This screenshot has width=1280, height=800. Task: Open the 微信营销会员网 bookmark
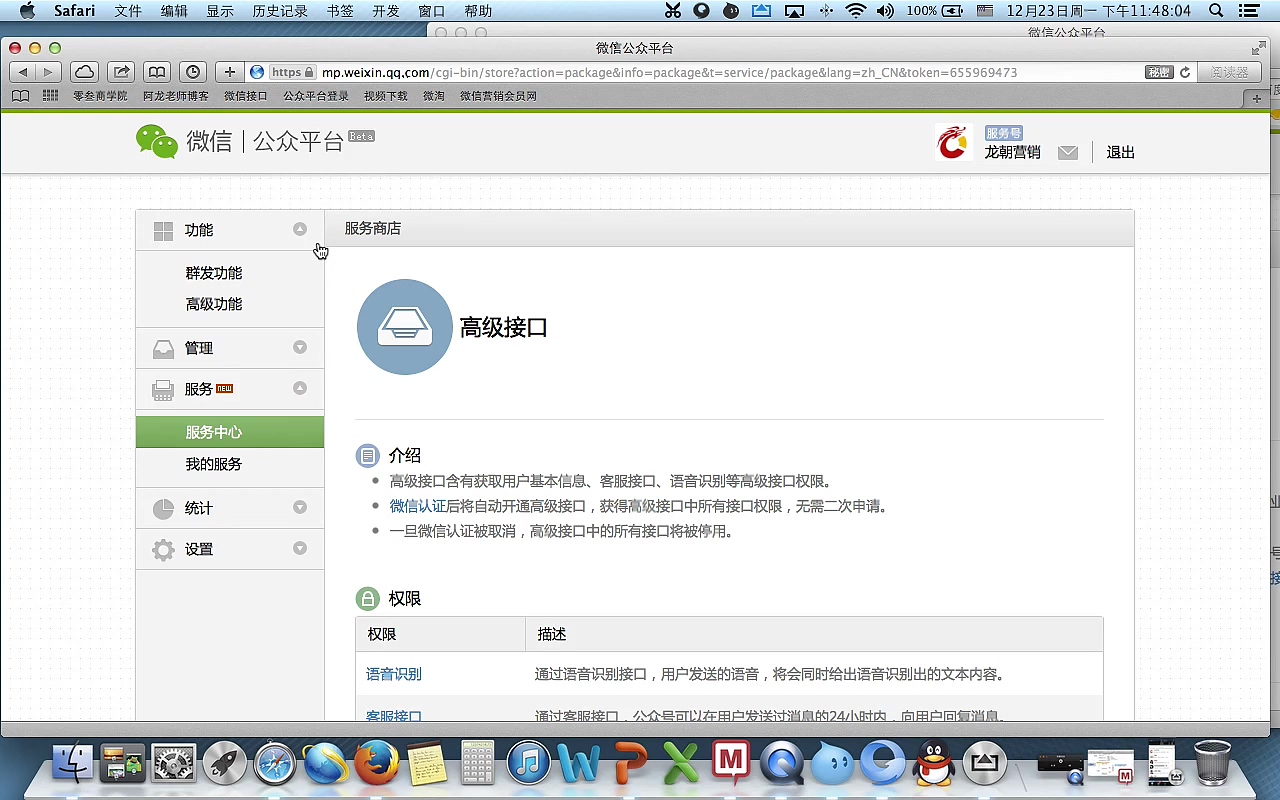tap(498, 96)
